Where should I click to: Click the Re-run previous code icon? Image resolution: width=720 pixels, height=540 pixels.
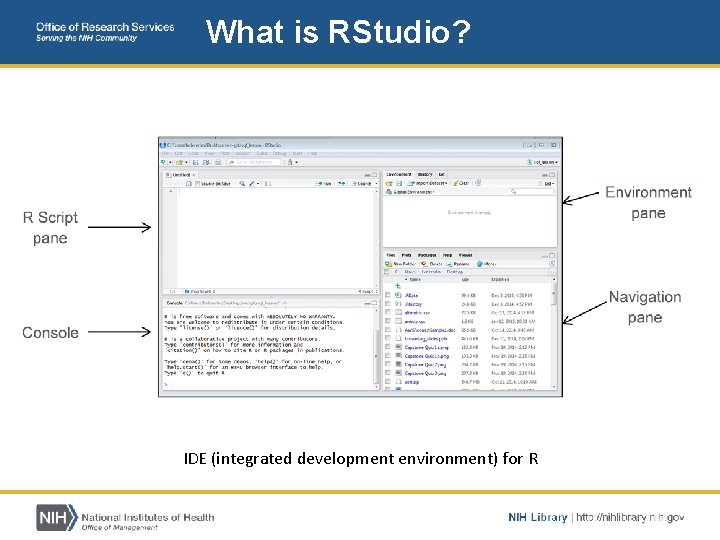coord(342,183)
